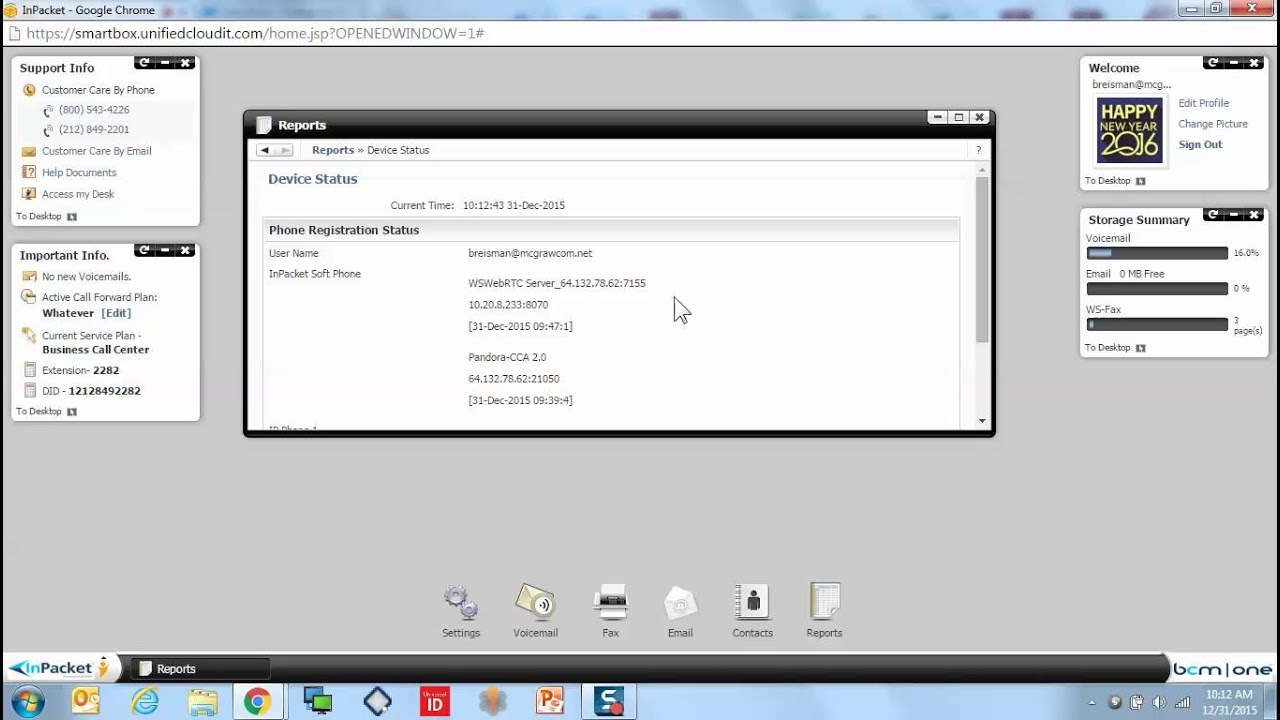
Task: Click Change Picture link
Action: (1213, 124)
